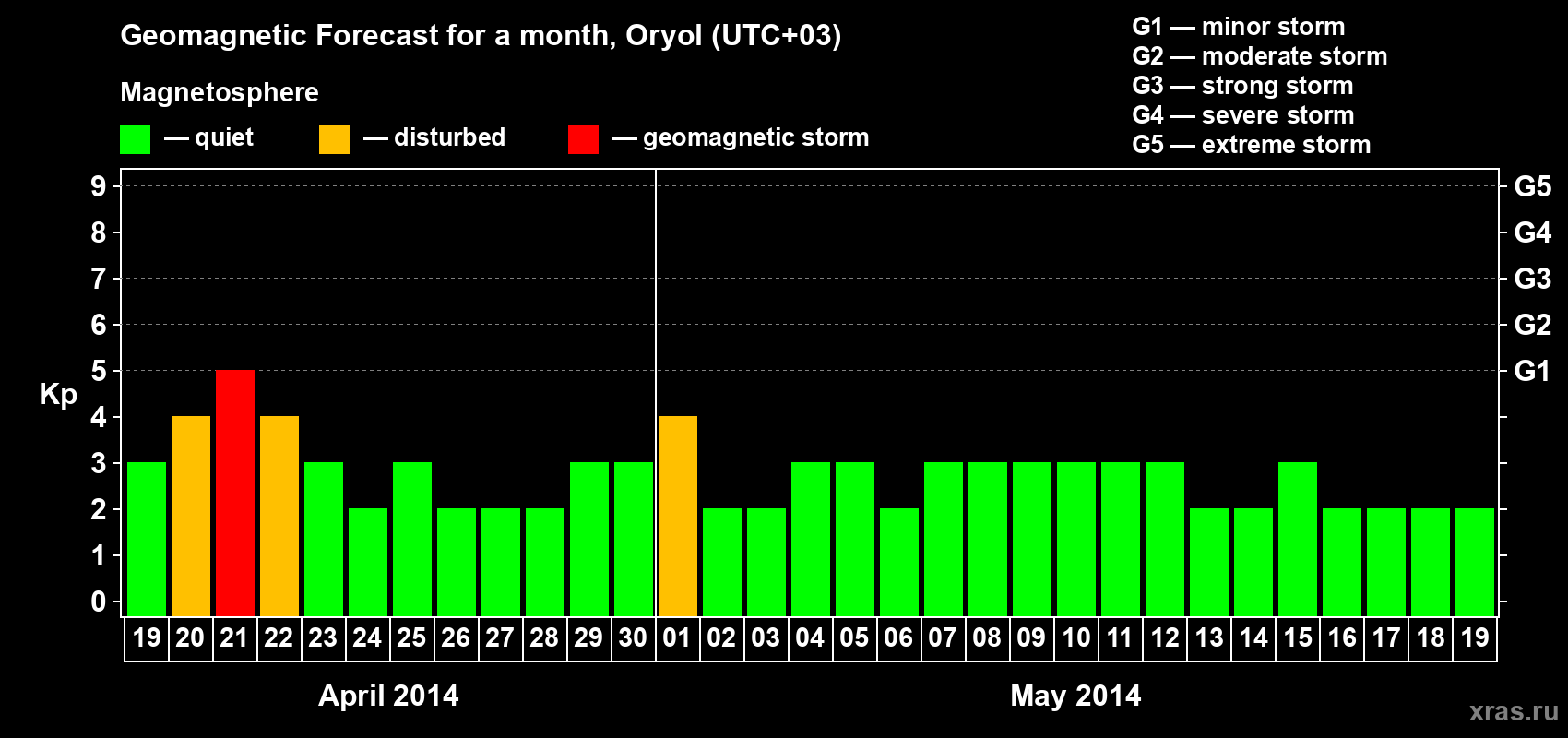The image size is (1568, 738).
Task: Select the orange bar for May 01
Action: [678, 516]
